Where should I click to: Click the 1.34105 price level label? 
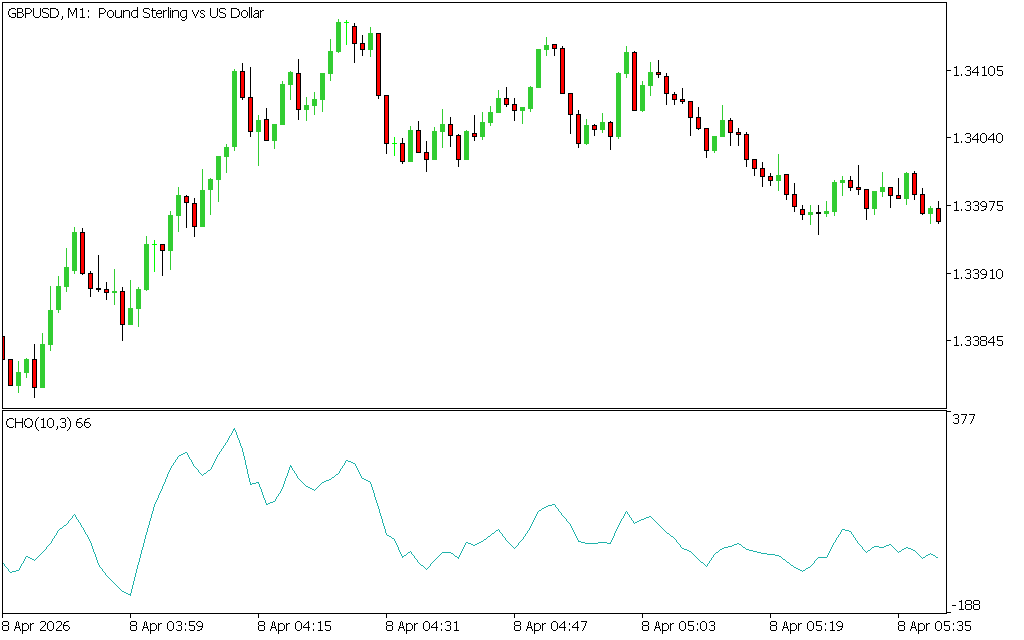(x=977, y=71)
